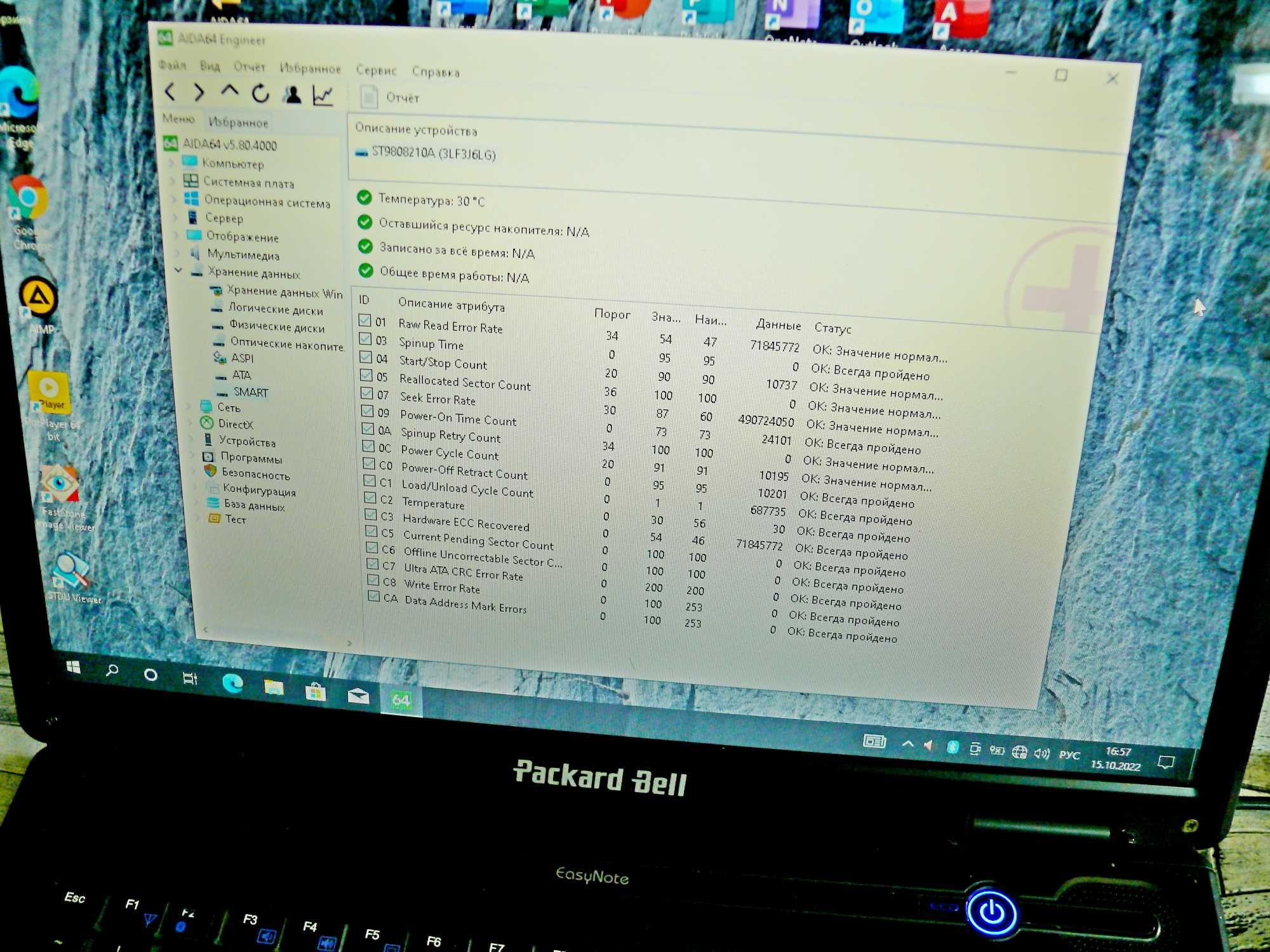Select the Программы tree item
The image size is (1270, 952).
pos(243,458)
